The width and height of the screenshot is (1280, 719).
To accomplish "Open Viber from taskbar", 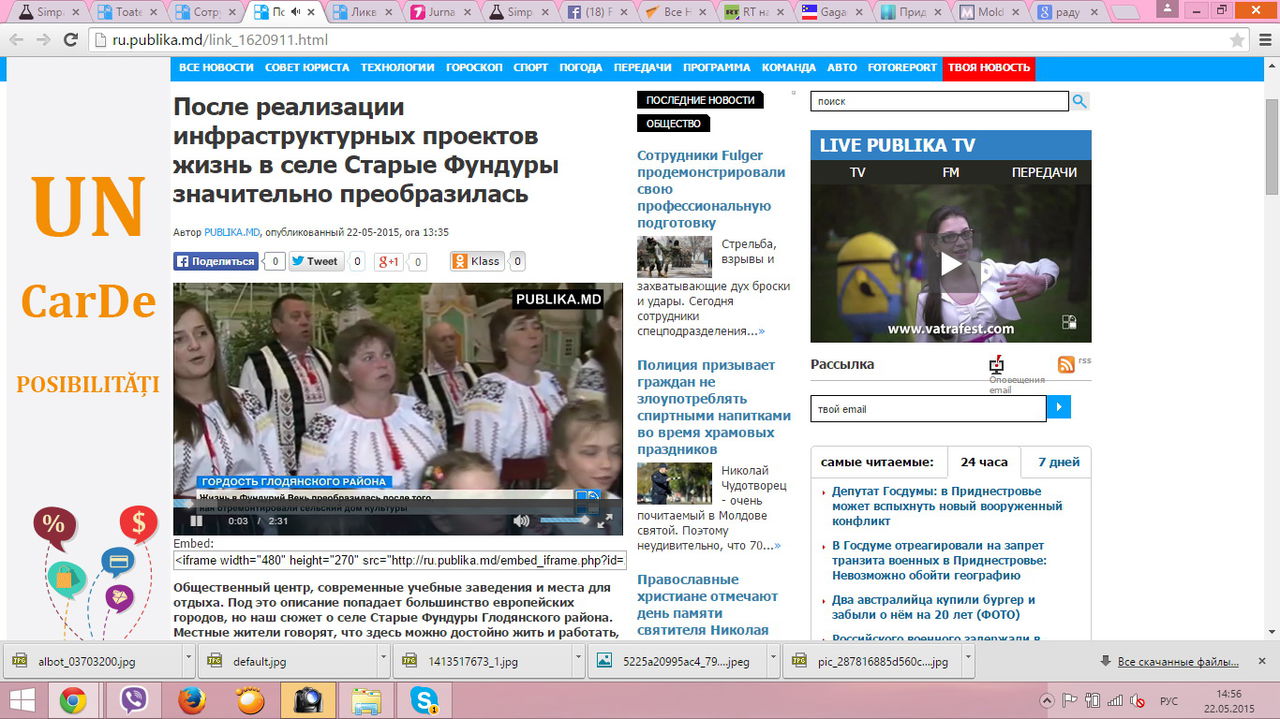I will coord(133,700).
